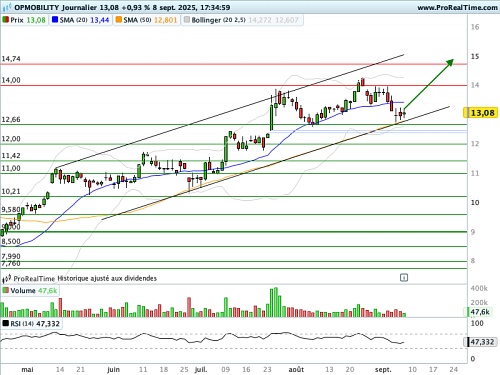Click the black RSI indicator icon
Image resolution: width=500 pixels, height=375 pixels.
coord(5,323)
